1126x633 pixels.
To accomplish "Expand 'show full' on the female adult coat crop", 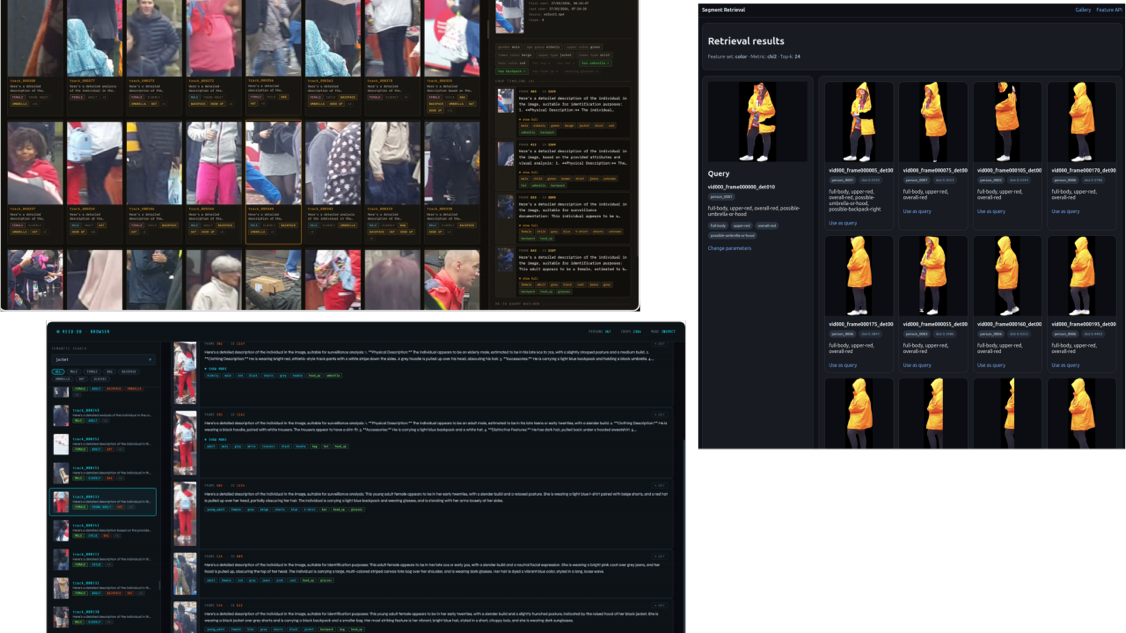I will pyautogui.click(x=529, y=278).
